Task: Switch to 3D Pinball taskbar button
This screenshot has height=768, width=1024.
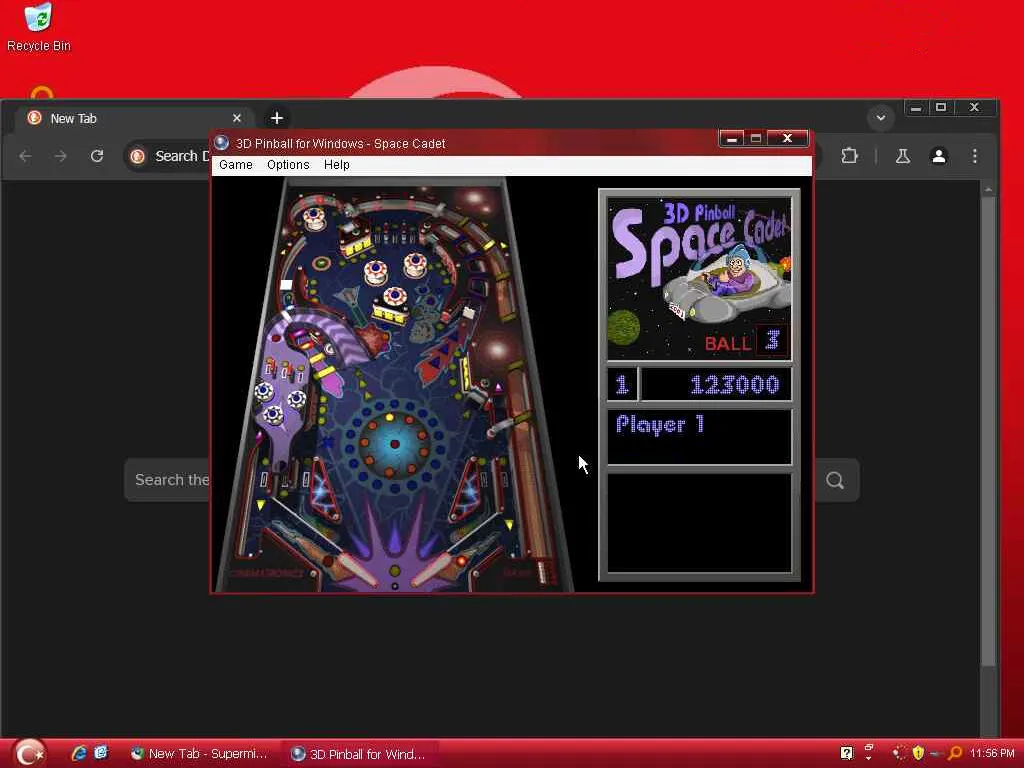Action: (360, 754)
